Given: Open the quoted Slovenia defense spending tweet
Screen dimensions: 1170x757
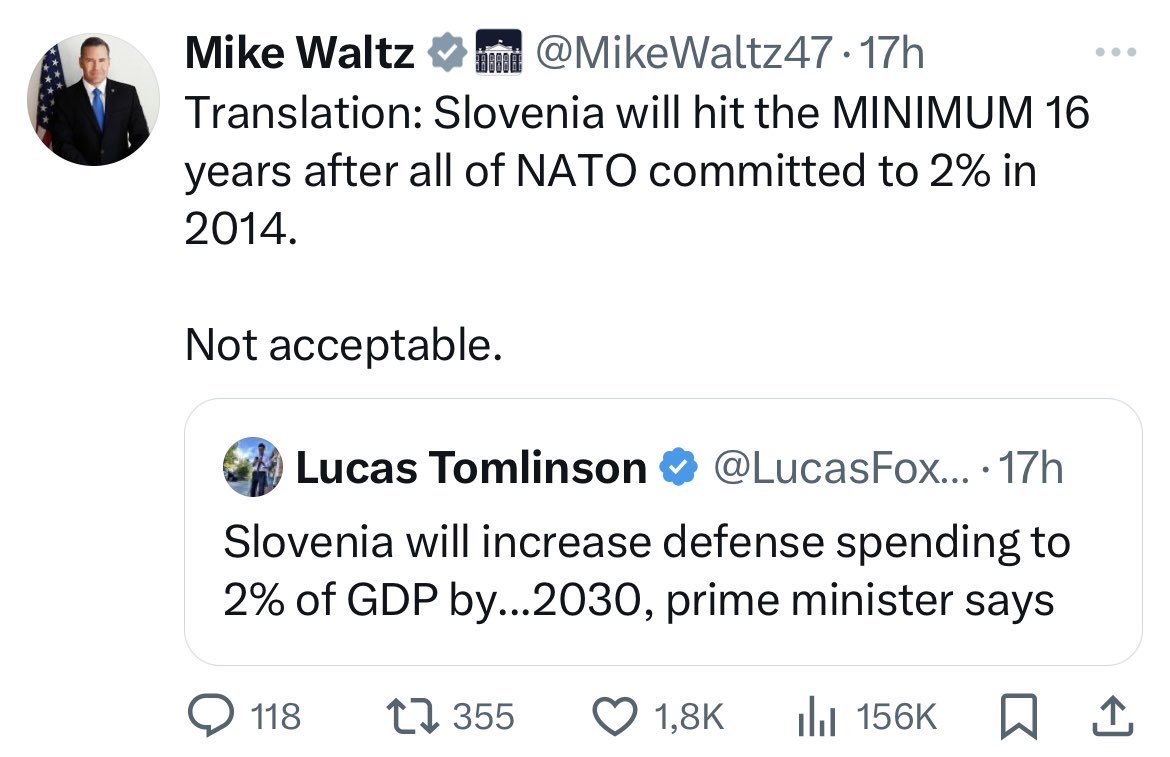Looking at the screenshot, I should [646, 570].
